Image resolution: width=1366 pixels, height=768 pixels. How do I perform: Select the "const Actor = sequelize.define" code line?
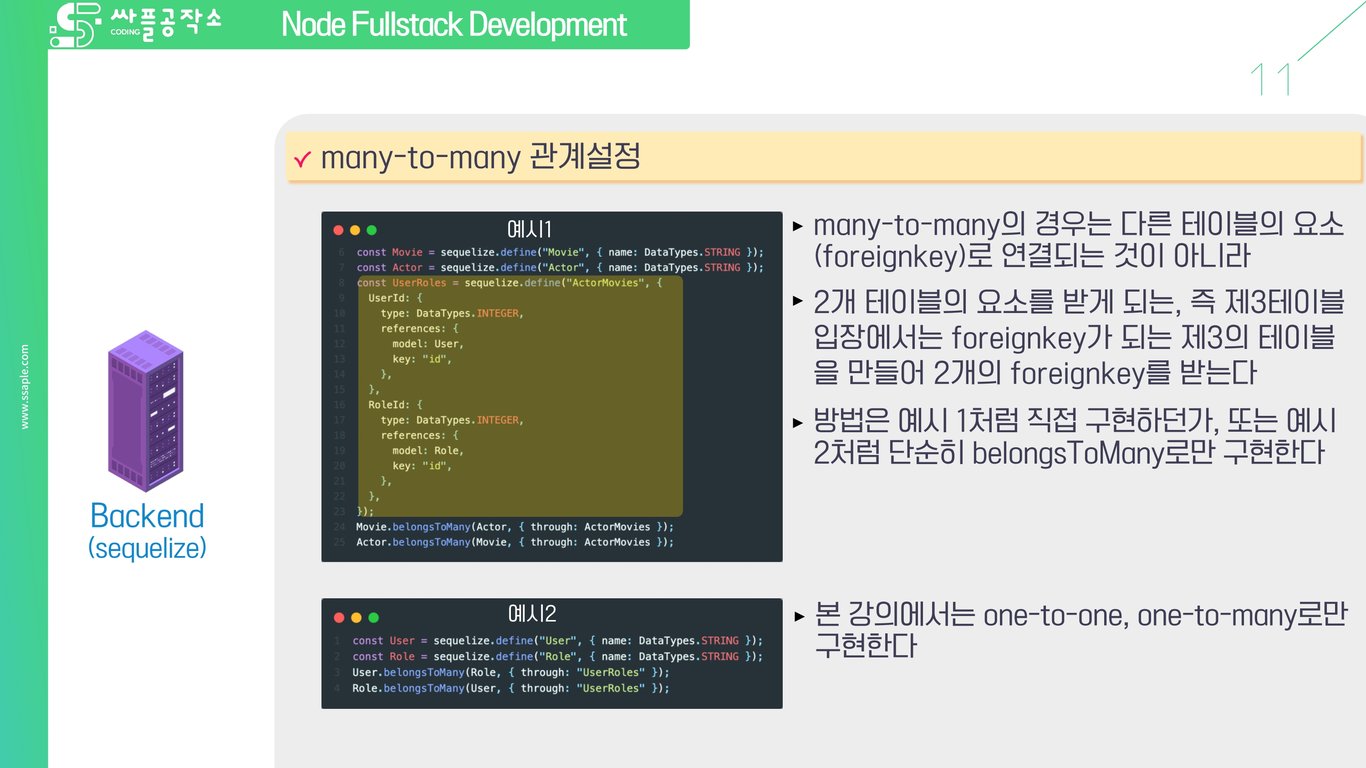point(560,267)
